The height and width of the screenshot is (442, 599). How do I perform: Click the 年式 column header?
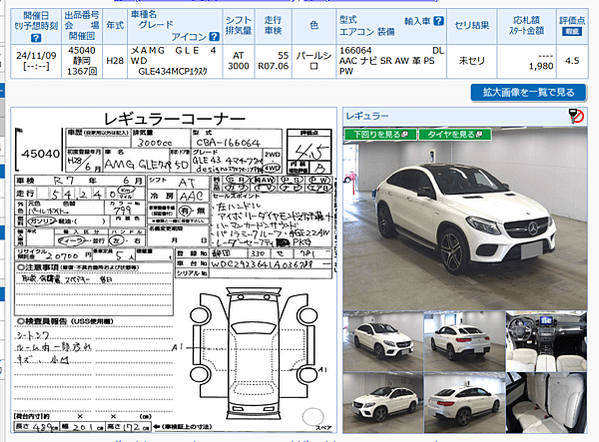pyautogui.click(x=115, y=26)
